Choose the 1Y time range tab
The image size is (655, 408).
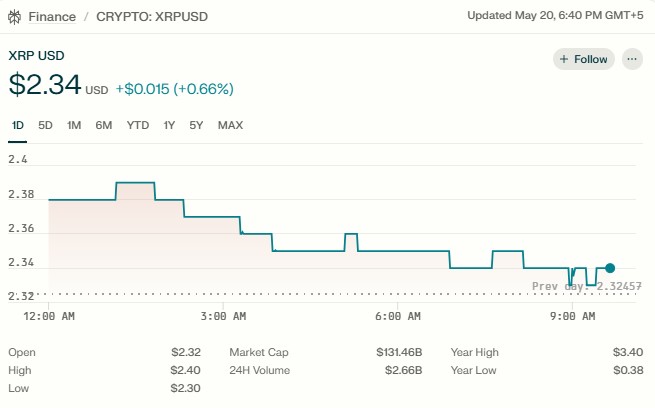click(x=169, y=125)
